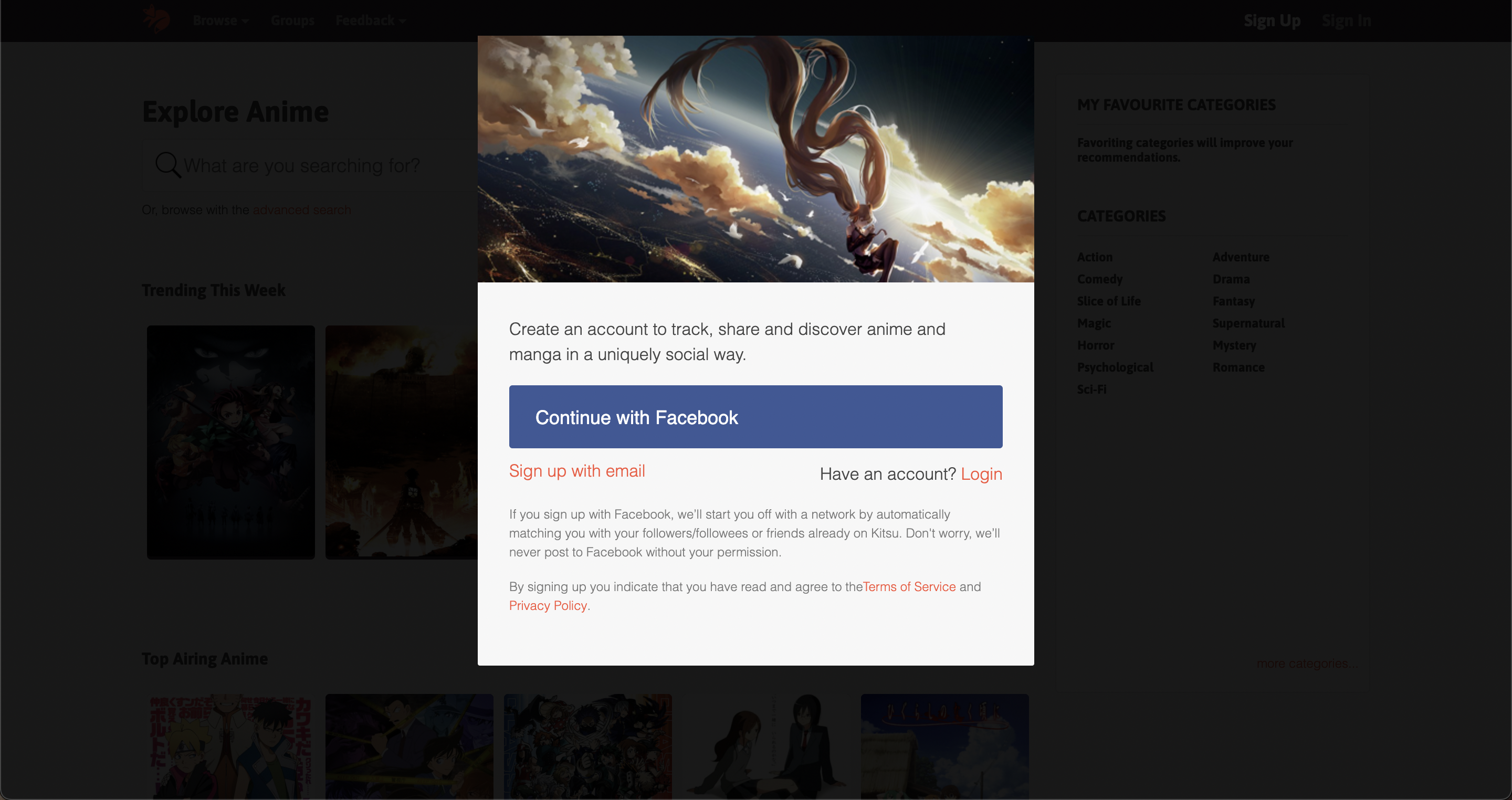Image resolution: width=1512 pixels, height=800 pixels.
Task: Open the Attack on Titan trending poster
Action: point(402,442)
